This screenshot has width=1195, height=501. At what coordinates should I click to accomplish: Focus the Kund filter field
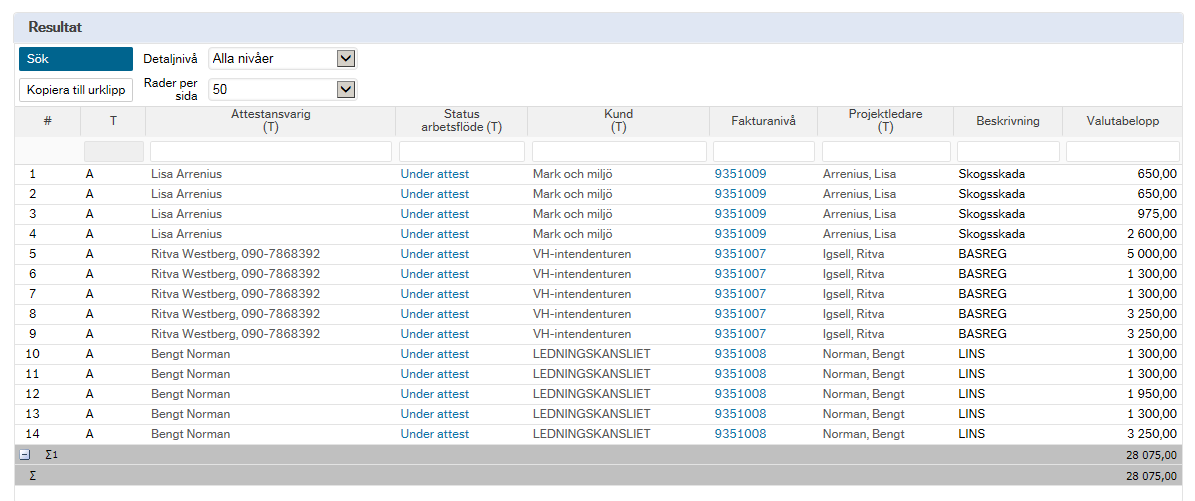click(x=619, y=151)
